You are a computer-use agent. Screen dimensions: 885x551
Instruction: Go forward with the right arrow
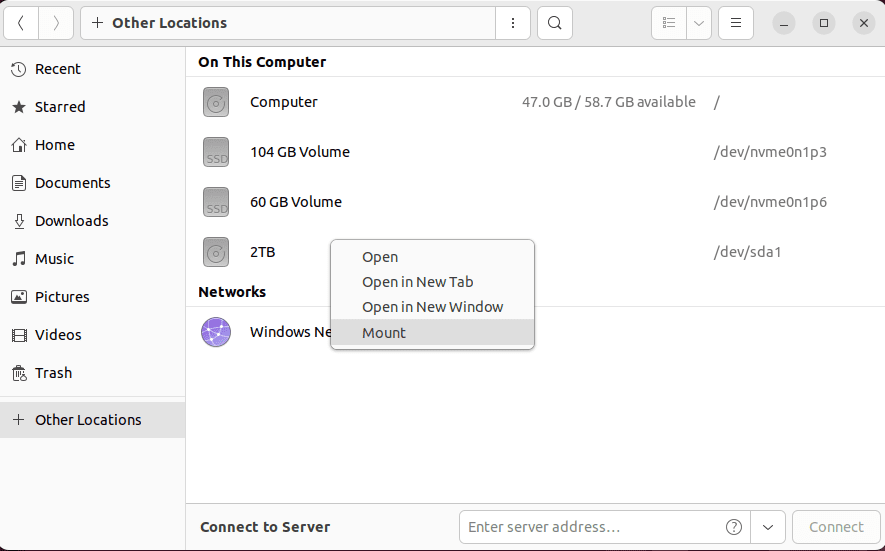(56, 23)
